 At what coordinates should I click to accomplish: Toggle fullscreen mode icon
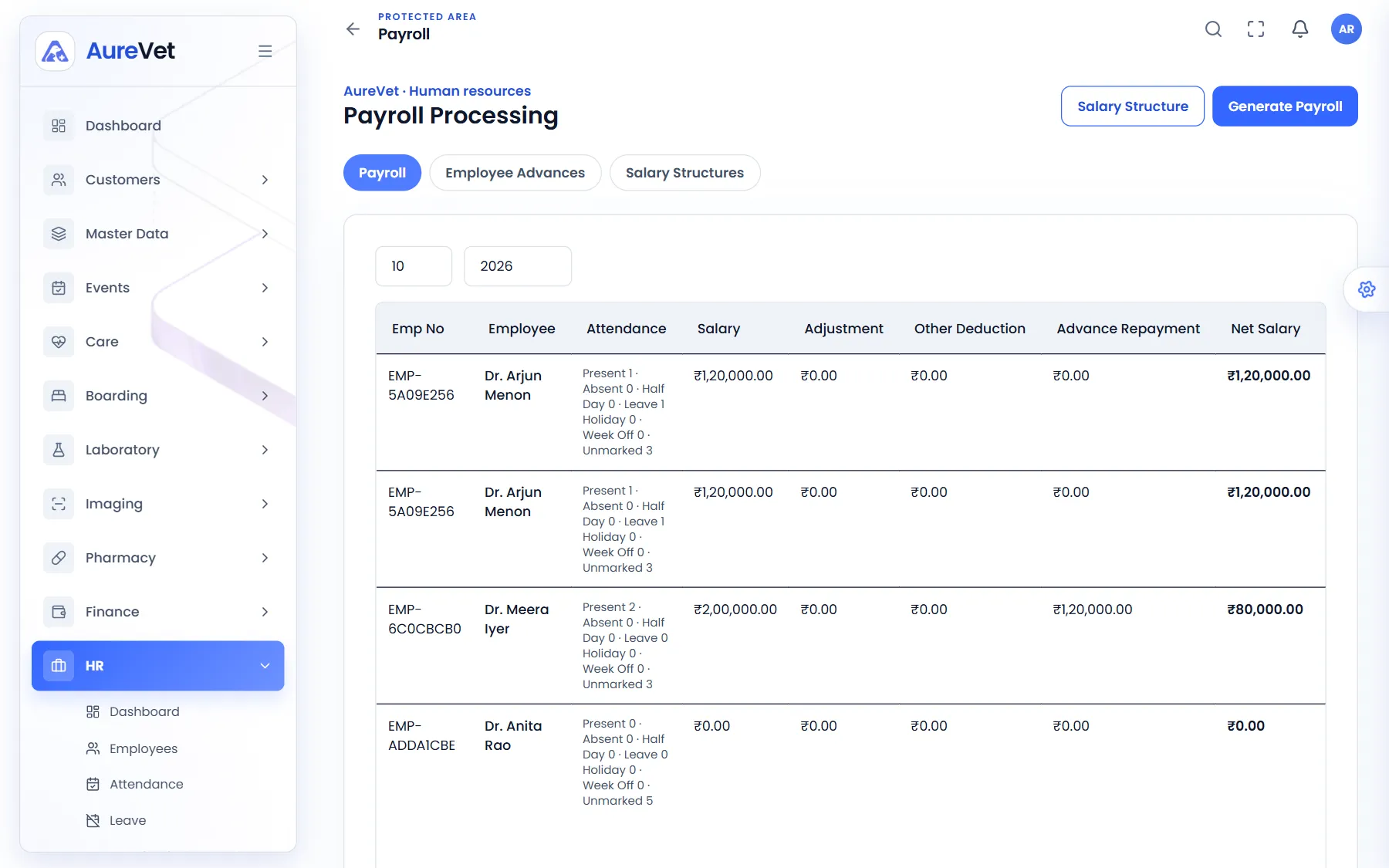point(1256,29)
